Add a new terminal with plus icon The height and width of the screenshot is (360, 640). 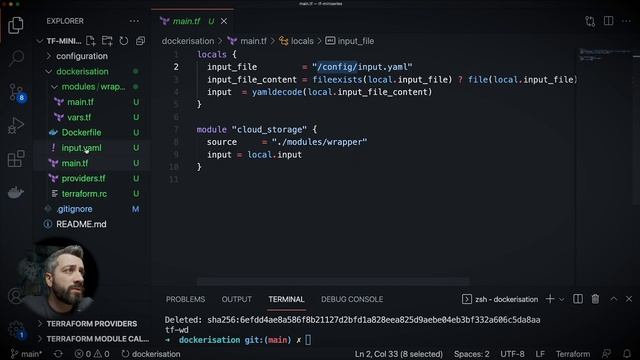pos(550,299)
